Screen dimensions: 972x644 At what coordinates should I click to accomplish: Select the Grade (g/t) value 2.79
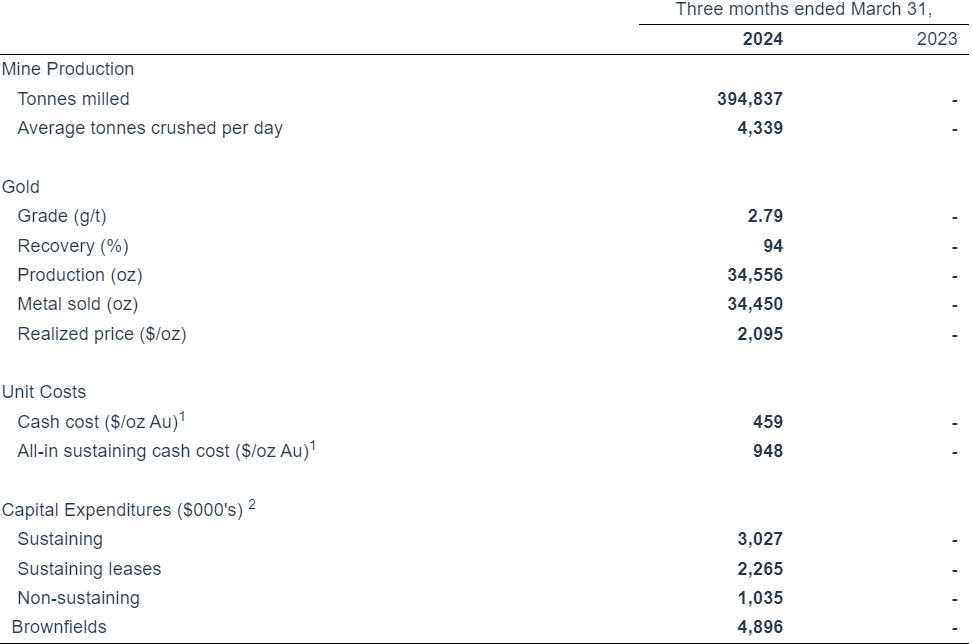tap(764, 216)
